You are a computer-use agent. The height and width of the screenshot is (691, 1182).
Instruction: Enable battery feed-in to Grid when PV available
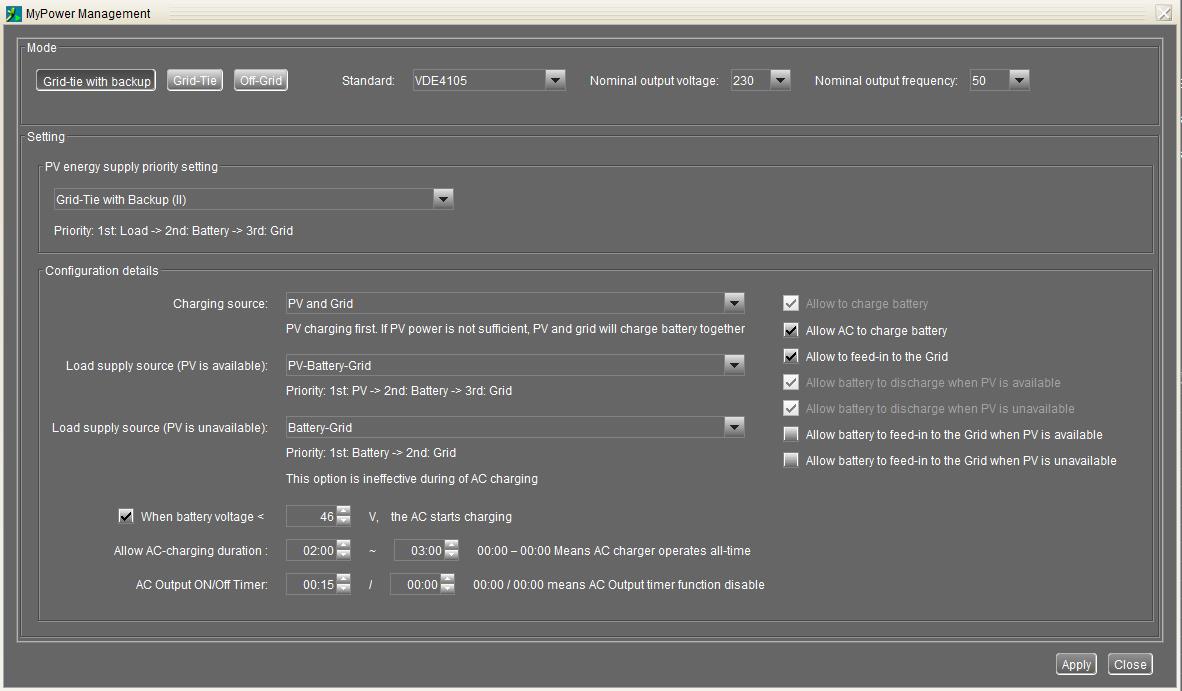coord(791,434)
